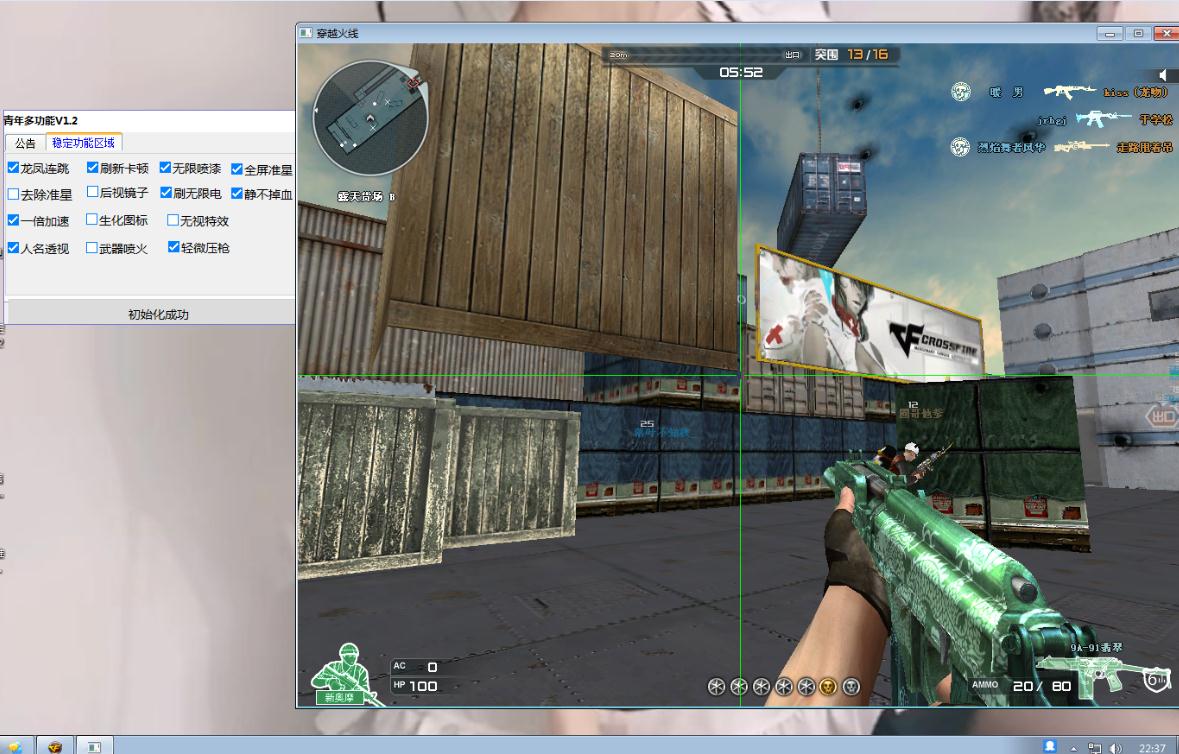Toggle the 龙凤连跳 checkbox
The height and width of the screenshot is (754, 1179).
pos(13,168)
